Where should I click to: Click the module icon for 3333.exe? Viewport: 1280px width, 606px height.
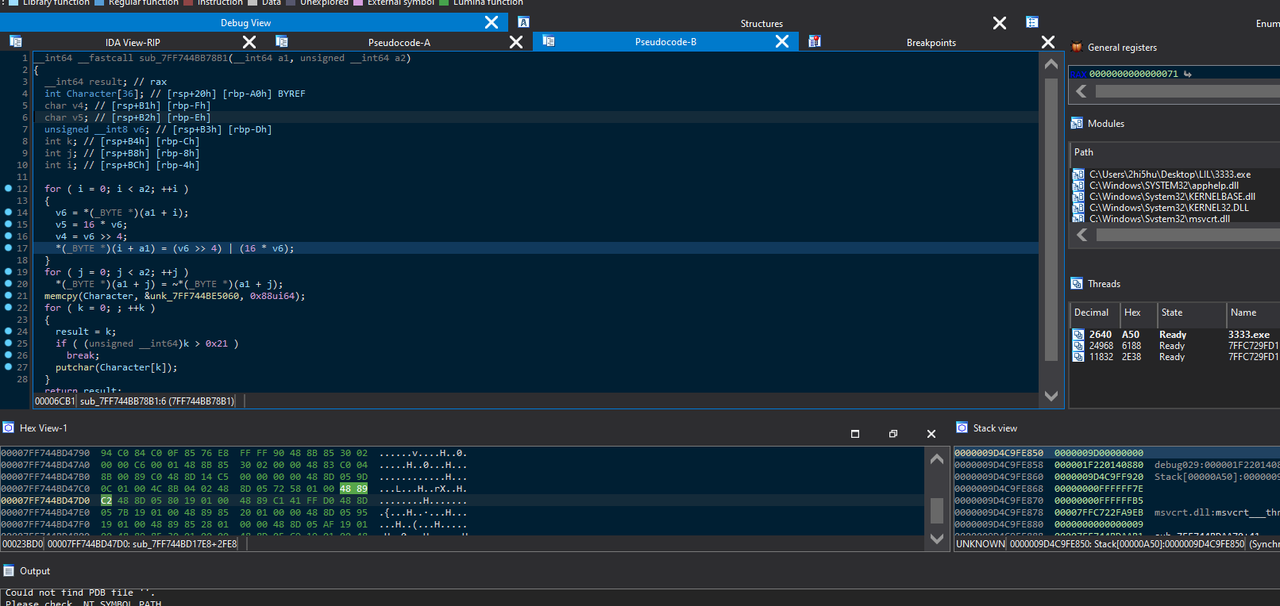(1078, 175)
